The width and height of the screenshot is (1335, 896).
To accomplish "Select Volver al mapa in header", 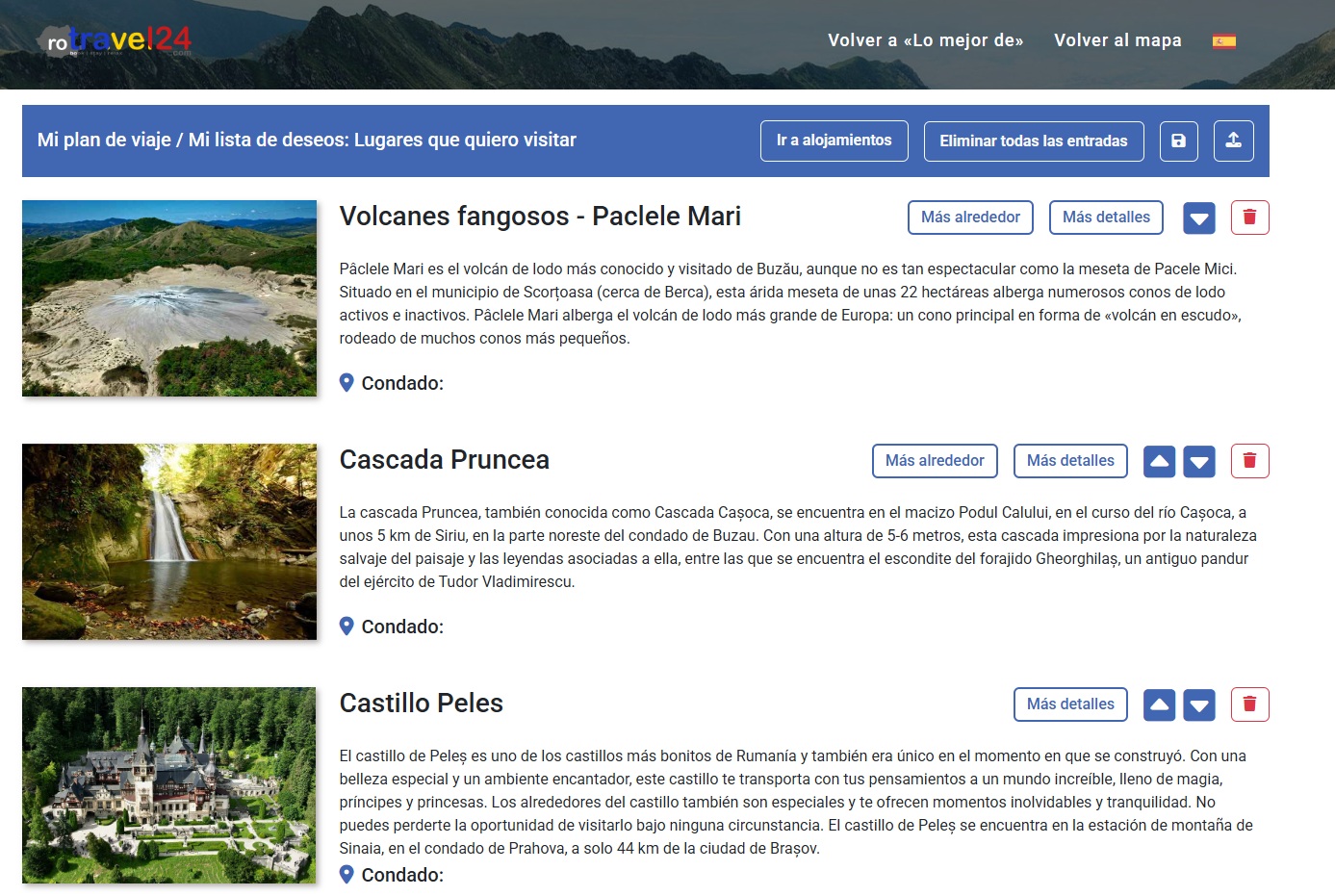I will point(1117,40).
